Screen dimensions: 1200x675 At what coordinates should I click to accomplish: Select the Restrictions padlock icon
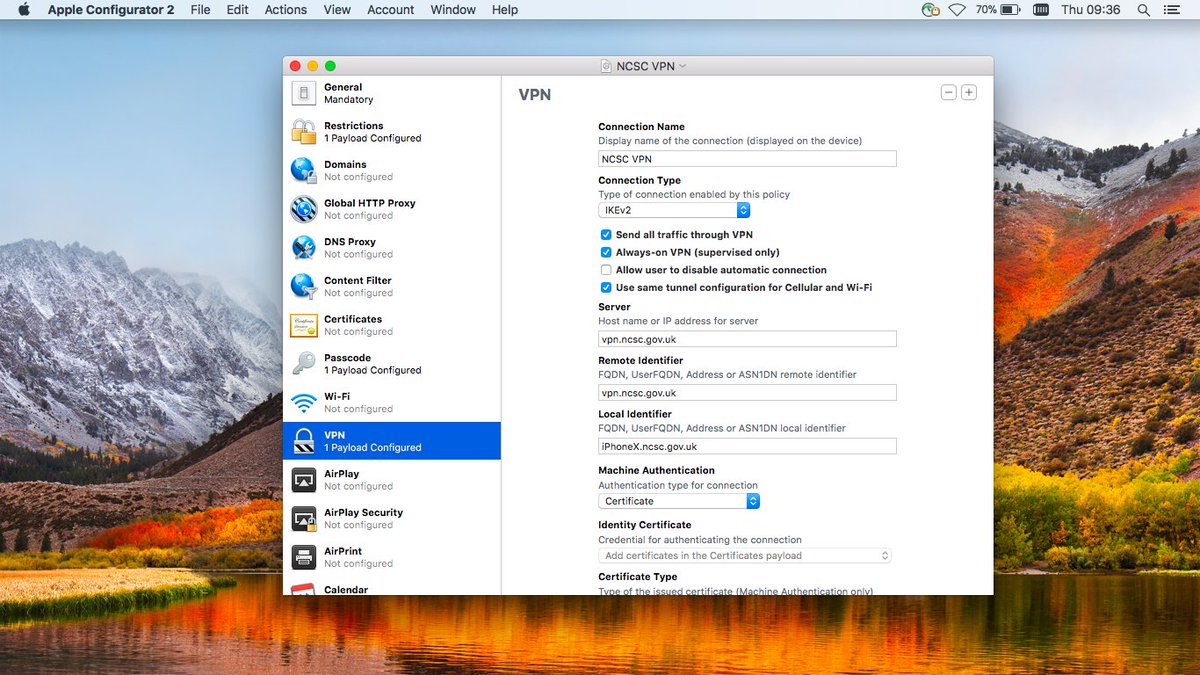pos(304,132)
